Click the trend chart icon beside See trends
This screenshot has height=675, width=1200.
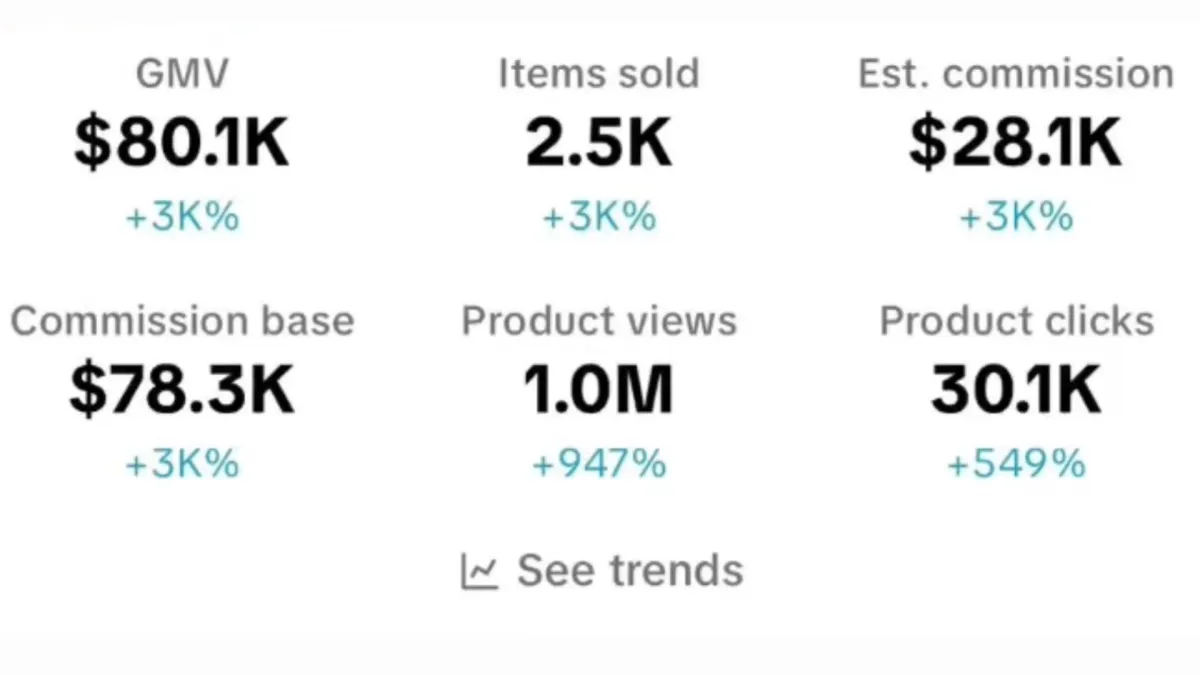(x=479, y=572)
